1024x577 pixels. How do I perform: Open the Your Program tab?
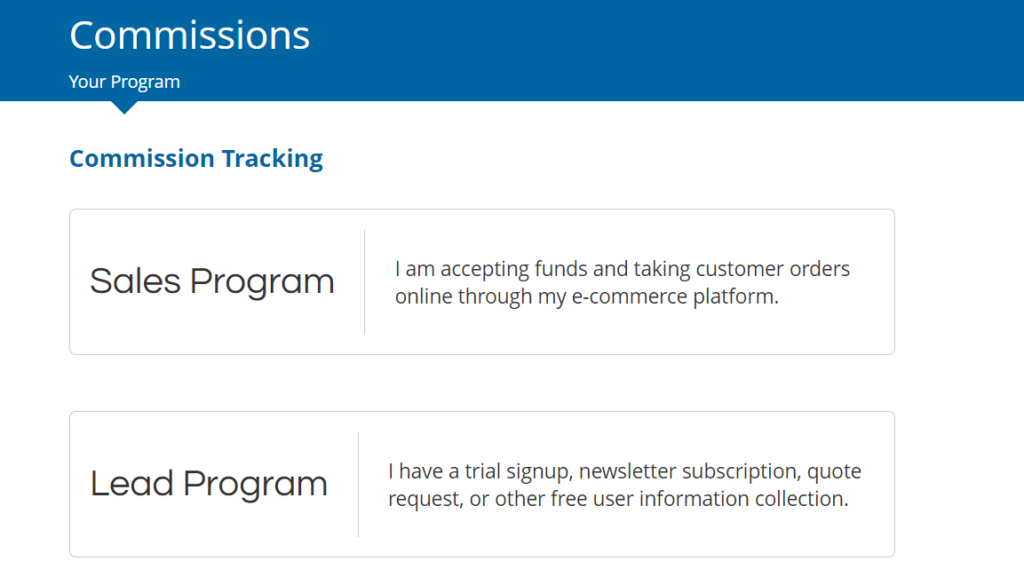pyautogui.click(x=124, y=82)
